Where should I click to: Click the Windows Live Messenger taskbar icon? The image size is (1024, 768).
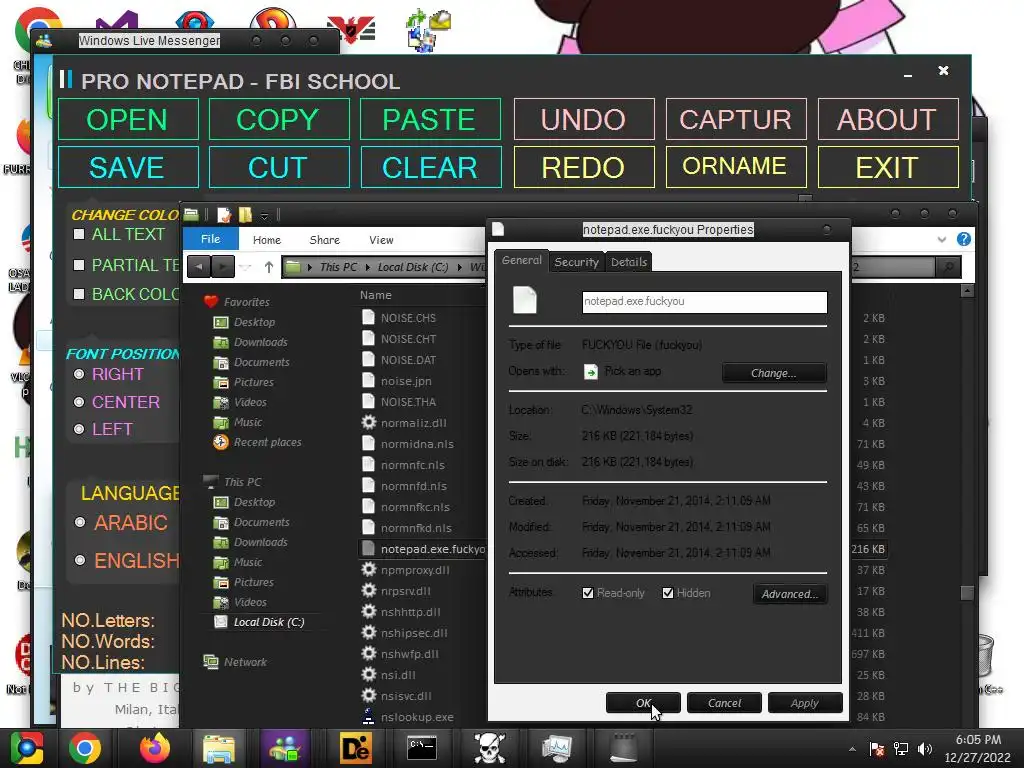click(x=285, y=748)
